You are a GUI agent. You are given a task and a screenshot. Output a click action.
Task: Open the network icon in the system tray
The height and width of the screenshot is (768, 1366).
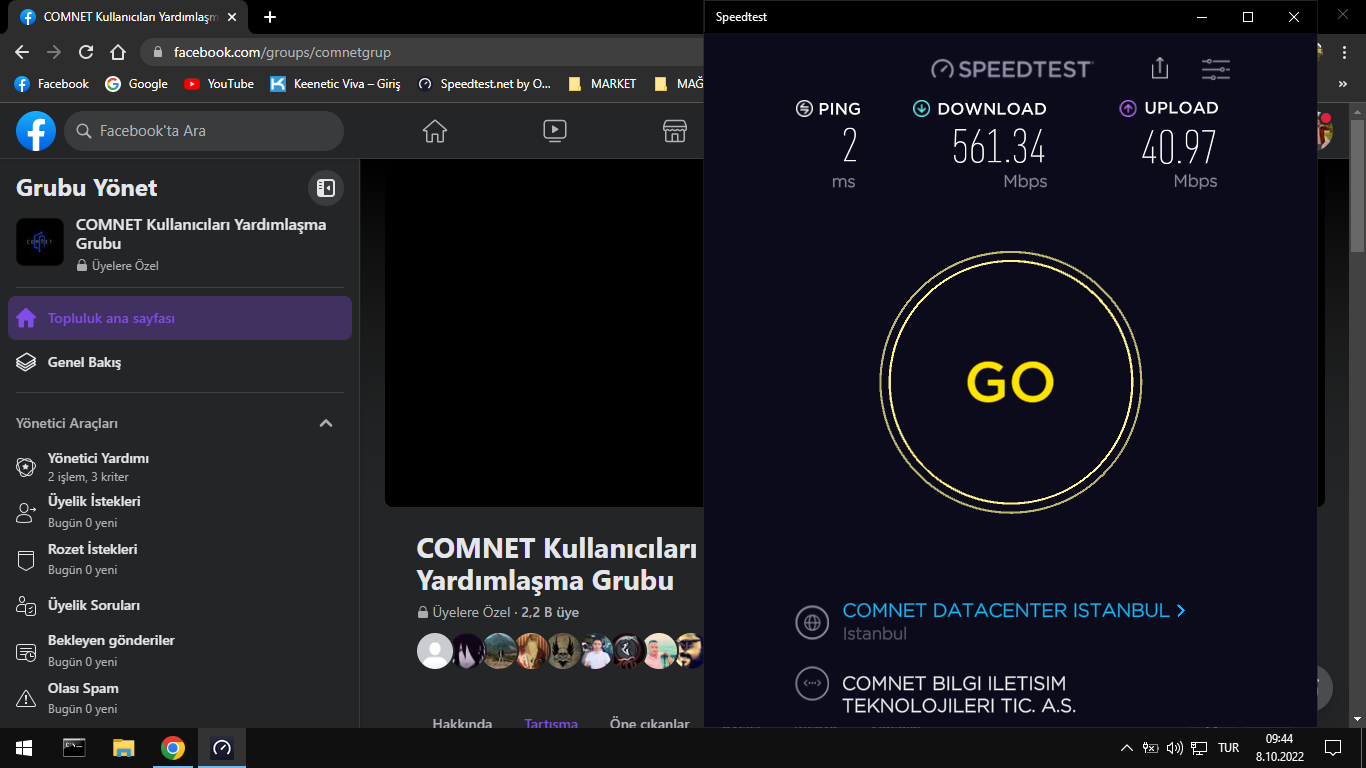pos(1199,748)
